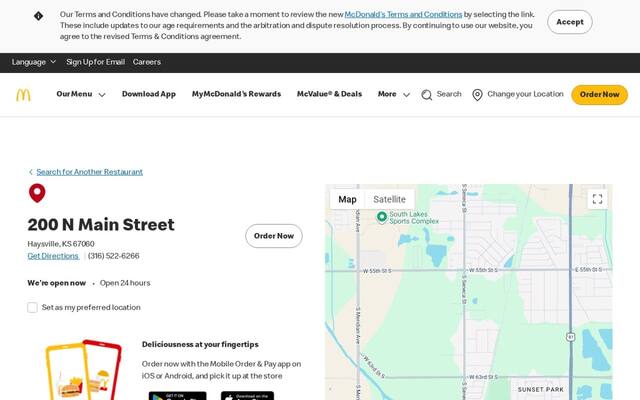Click the search magnifier icon

tap(427, 95)
